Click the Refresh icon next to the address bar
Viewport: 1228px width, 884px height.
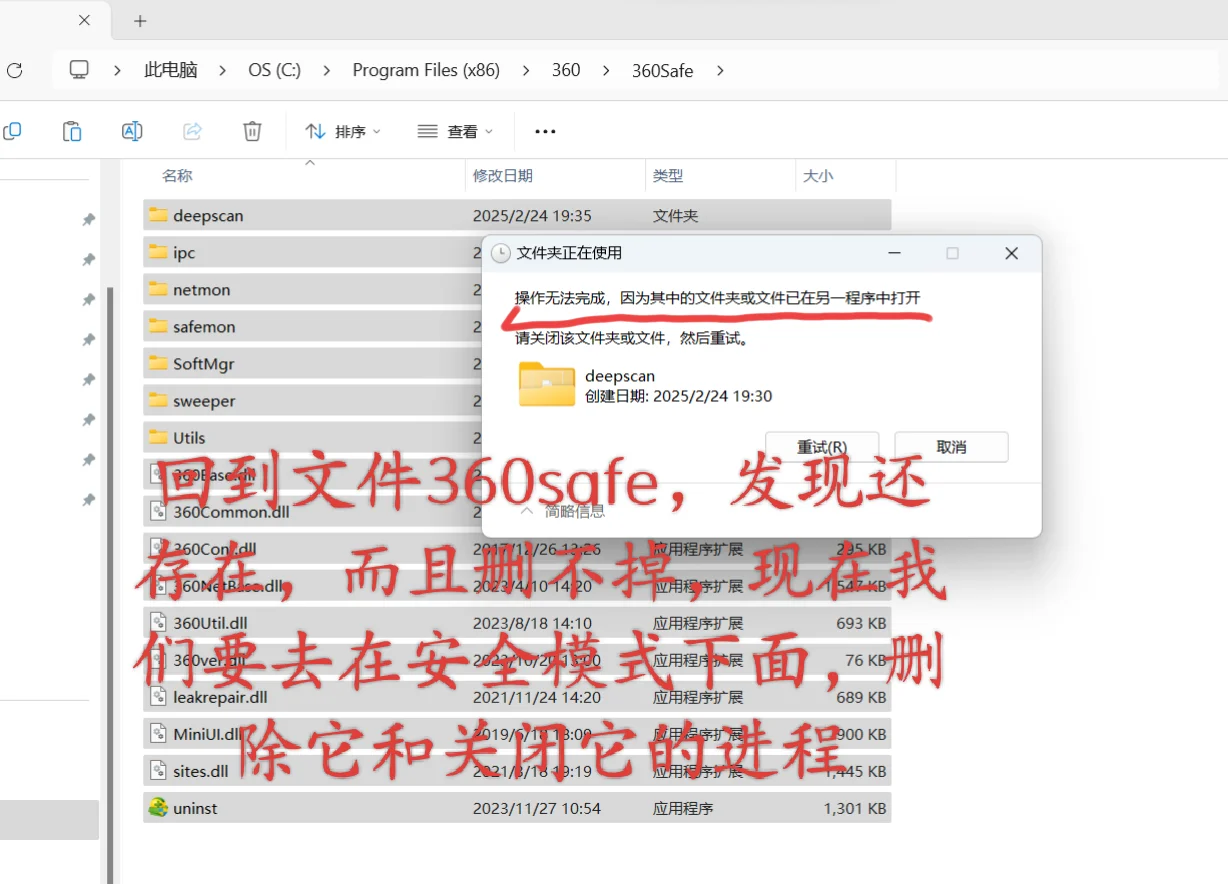click(15, 70)
